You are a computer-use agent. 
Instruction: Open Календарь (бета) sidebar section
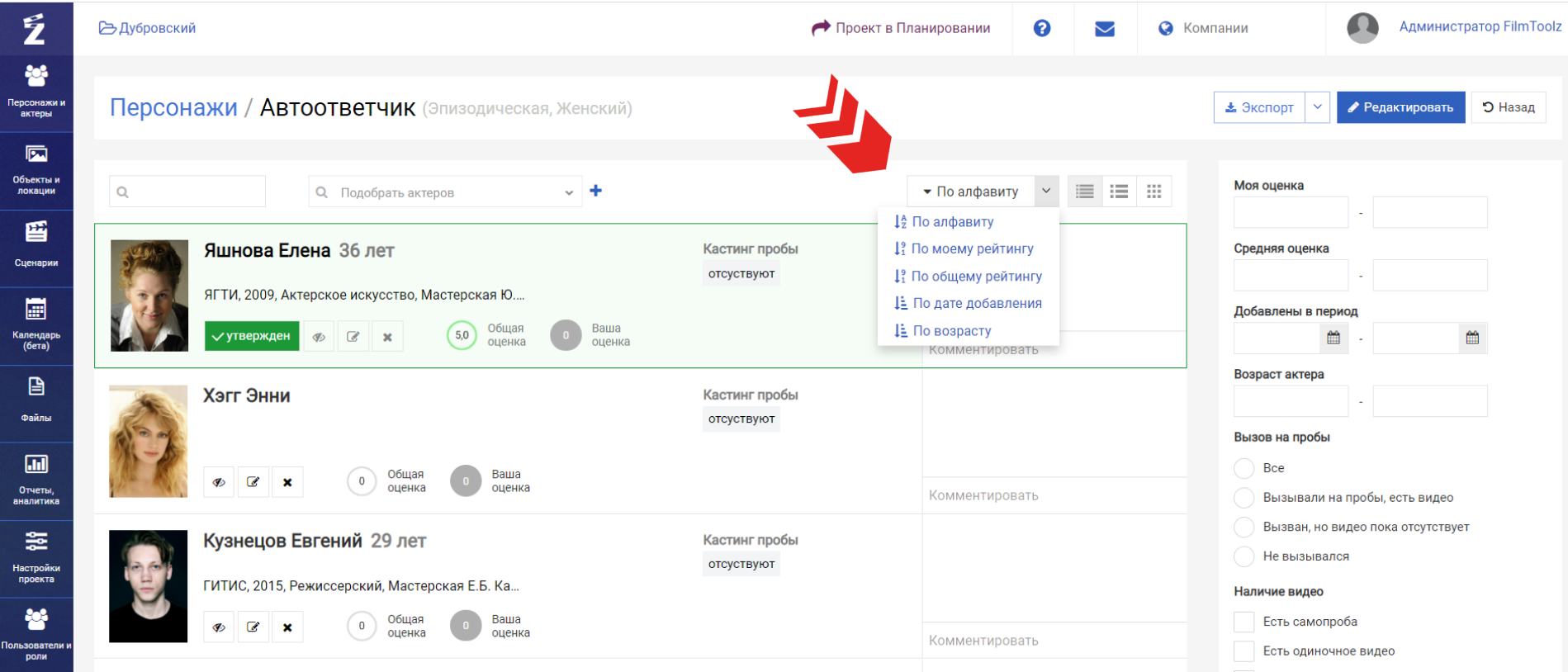click(x=36, y=326)
